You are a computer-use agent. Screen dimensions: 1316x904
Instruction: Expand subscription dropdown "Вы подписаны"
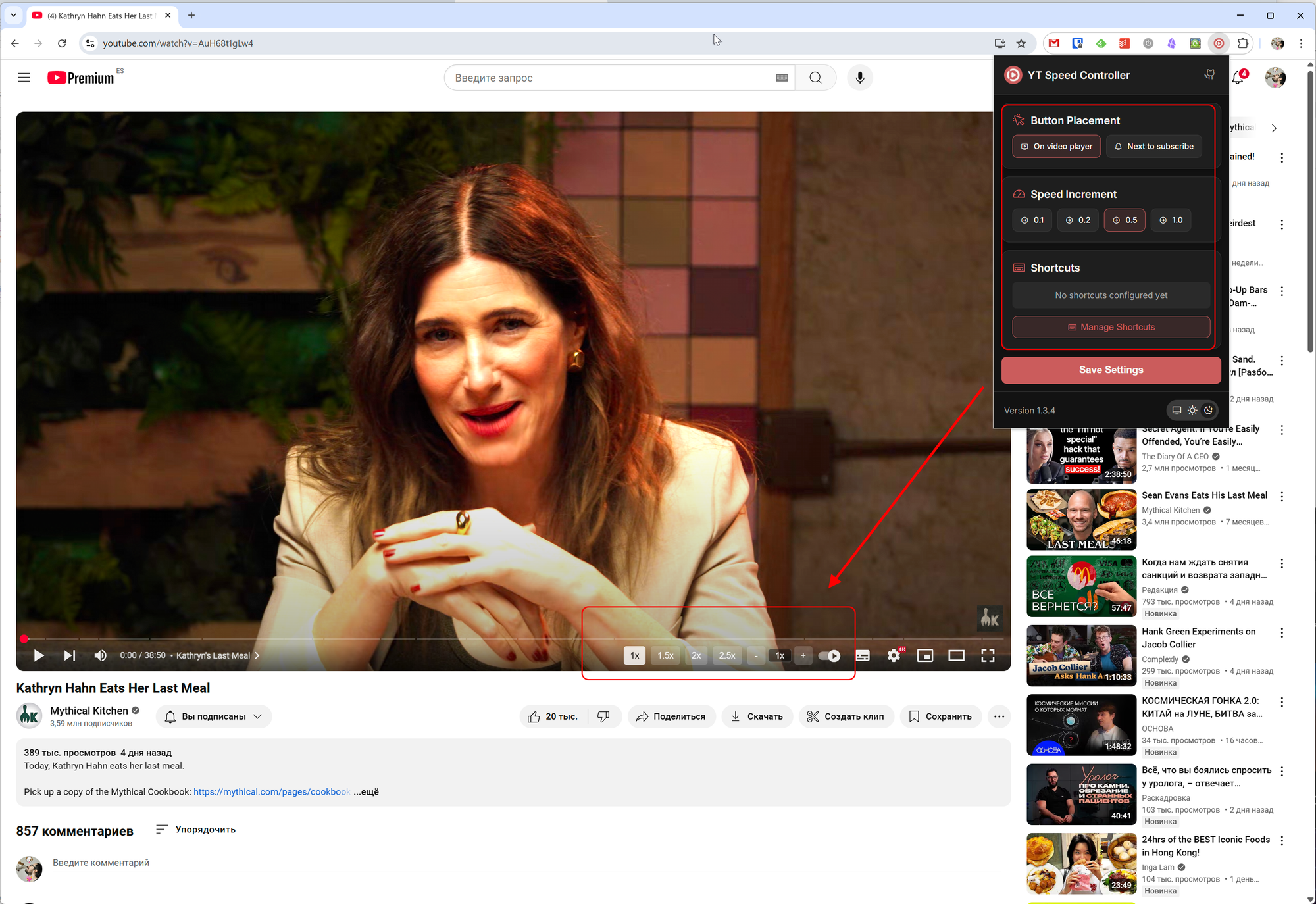pyautogui.click(x=214, y=716)
